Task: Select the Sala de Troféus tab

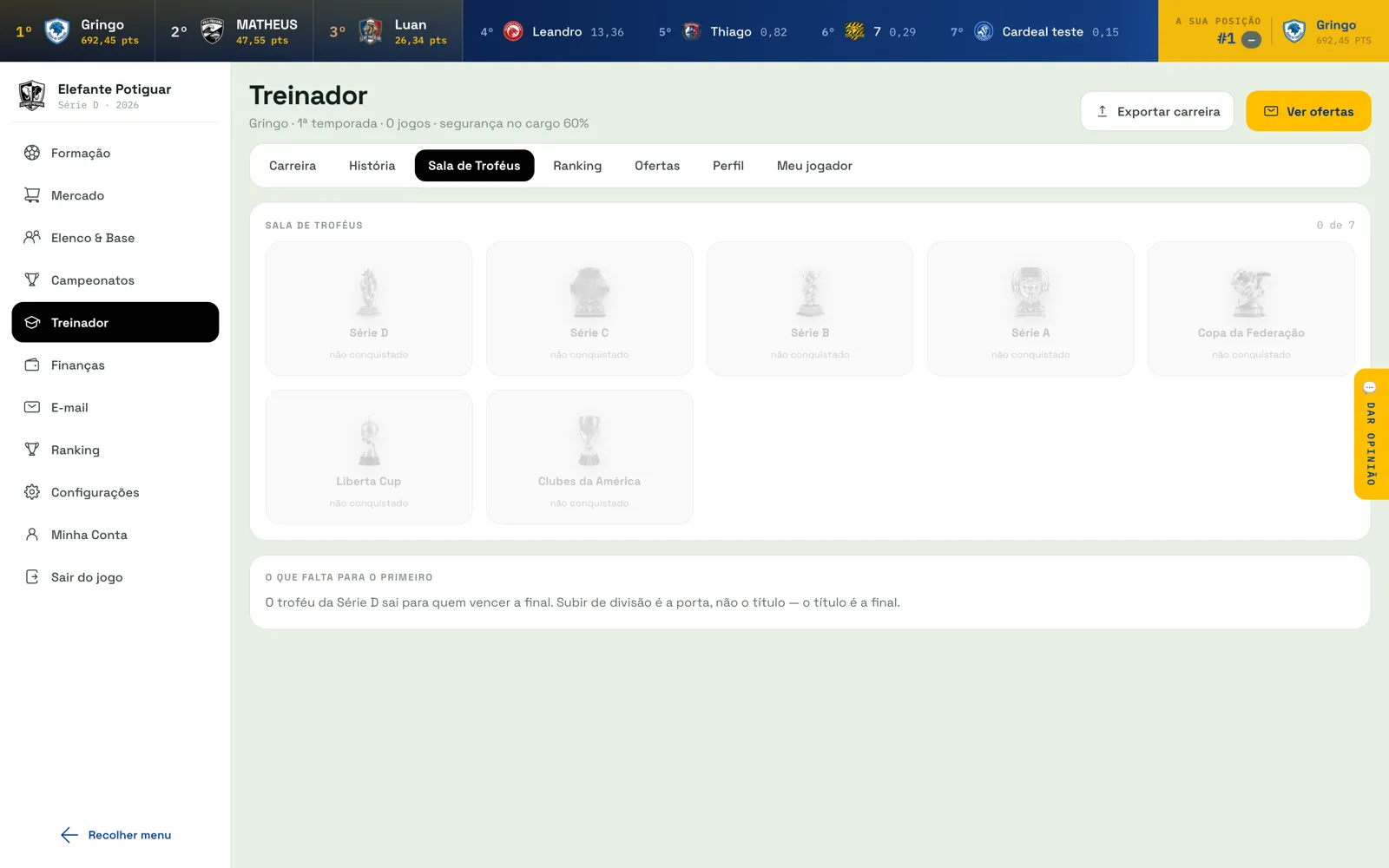Action: click(x=474, y=166)
